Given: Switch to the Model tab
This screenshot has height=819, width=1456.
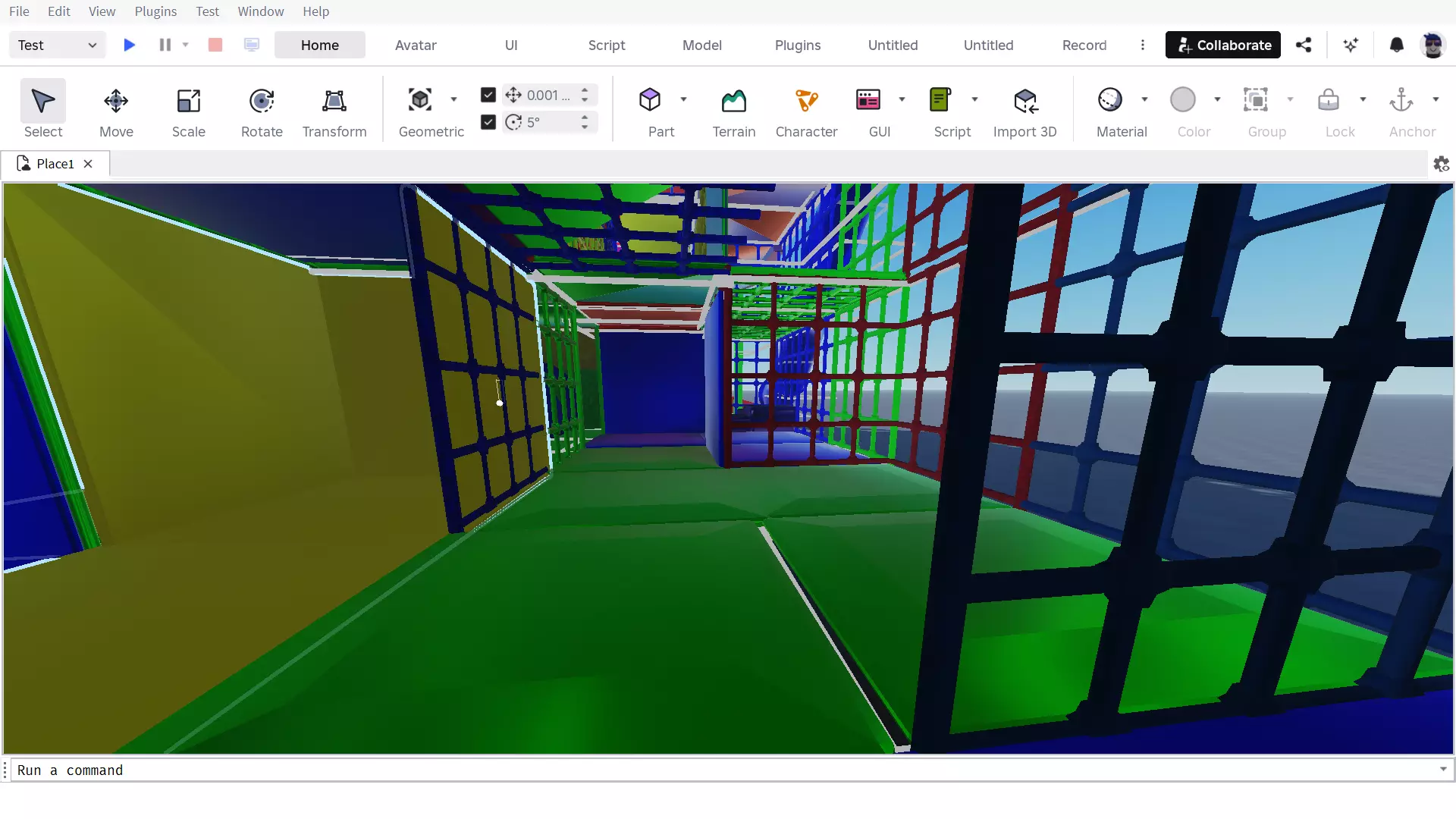Looking at the screenshot, I should 702,45.
